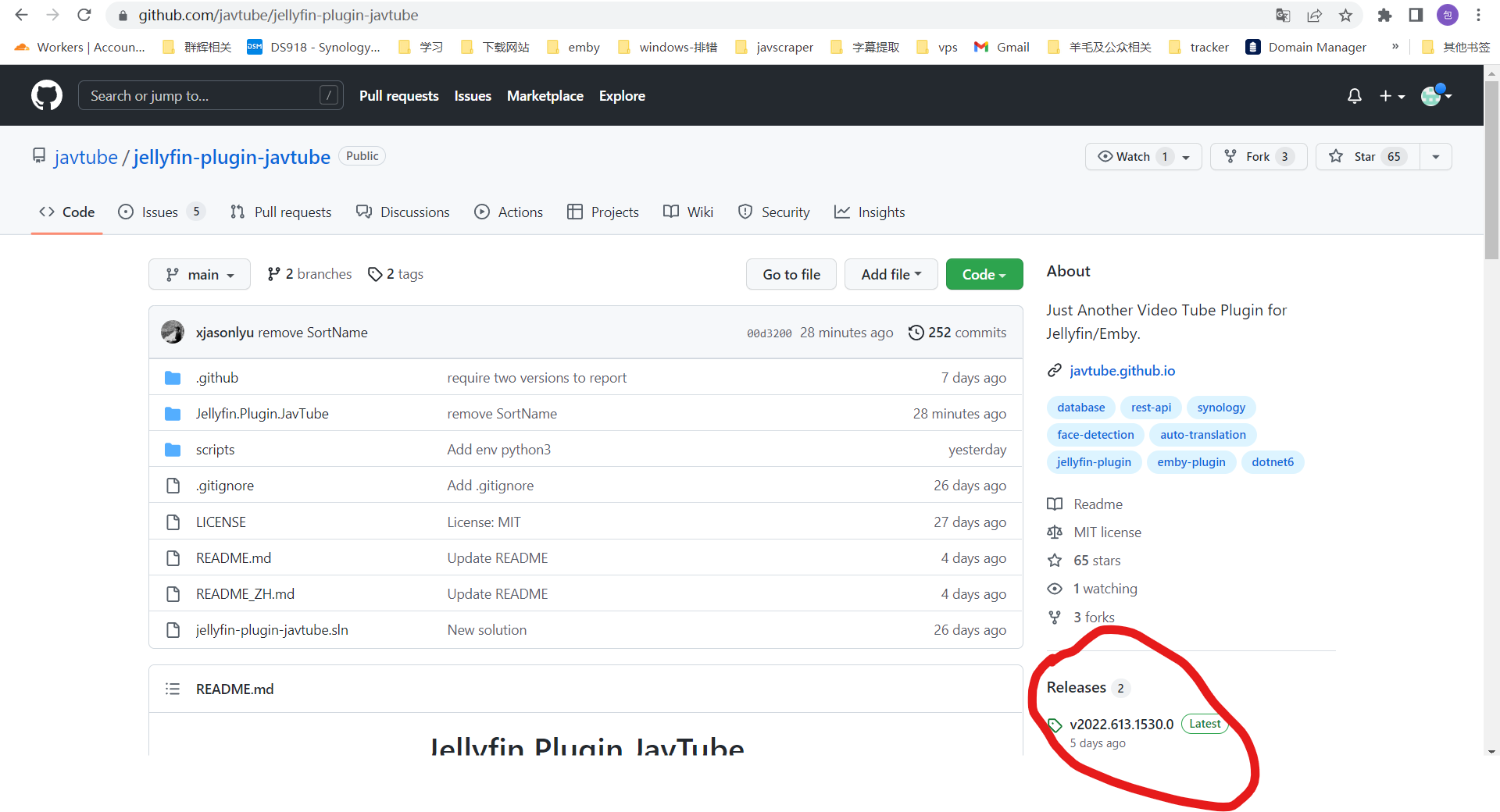1500x812 pixels.
Task: Open the .github folder
Action: point(217,378)
